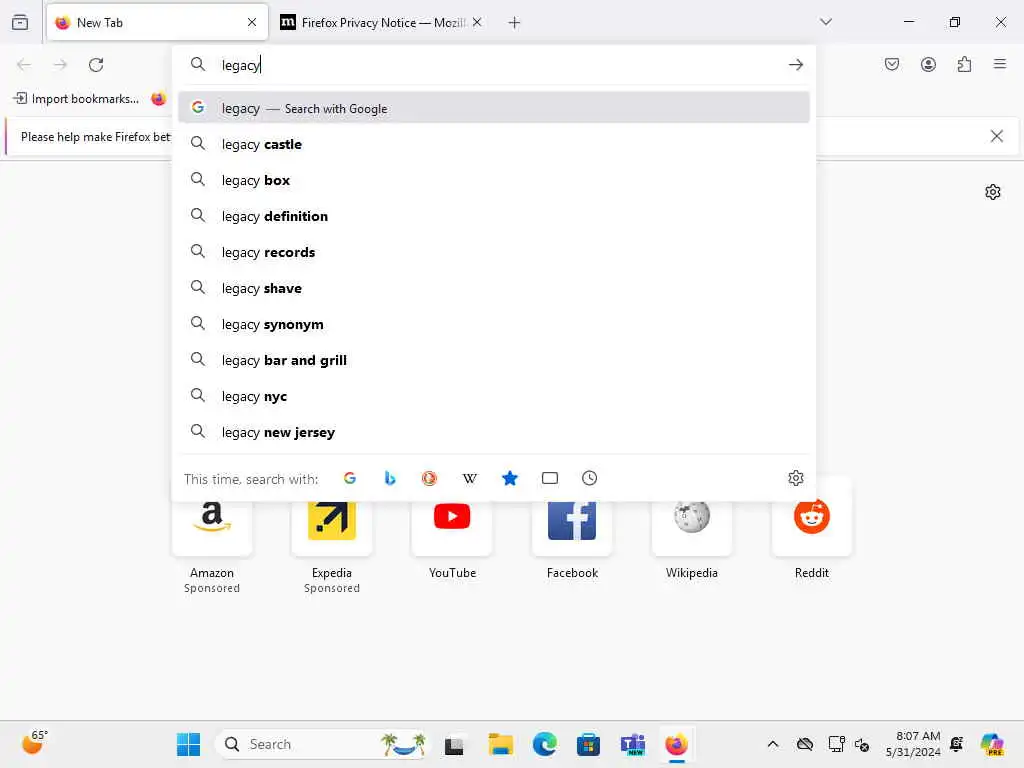Dismiss the Firefox help notification bar
The image size is (1024, 768).
[x=997, y=136]
